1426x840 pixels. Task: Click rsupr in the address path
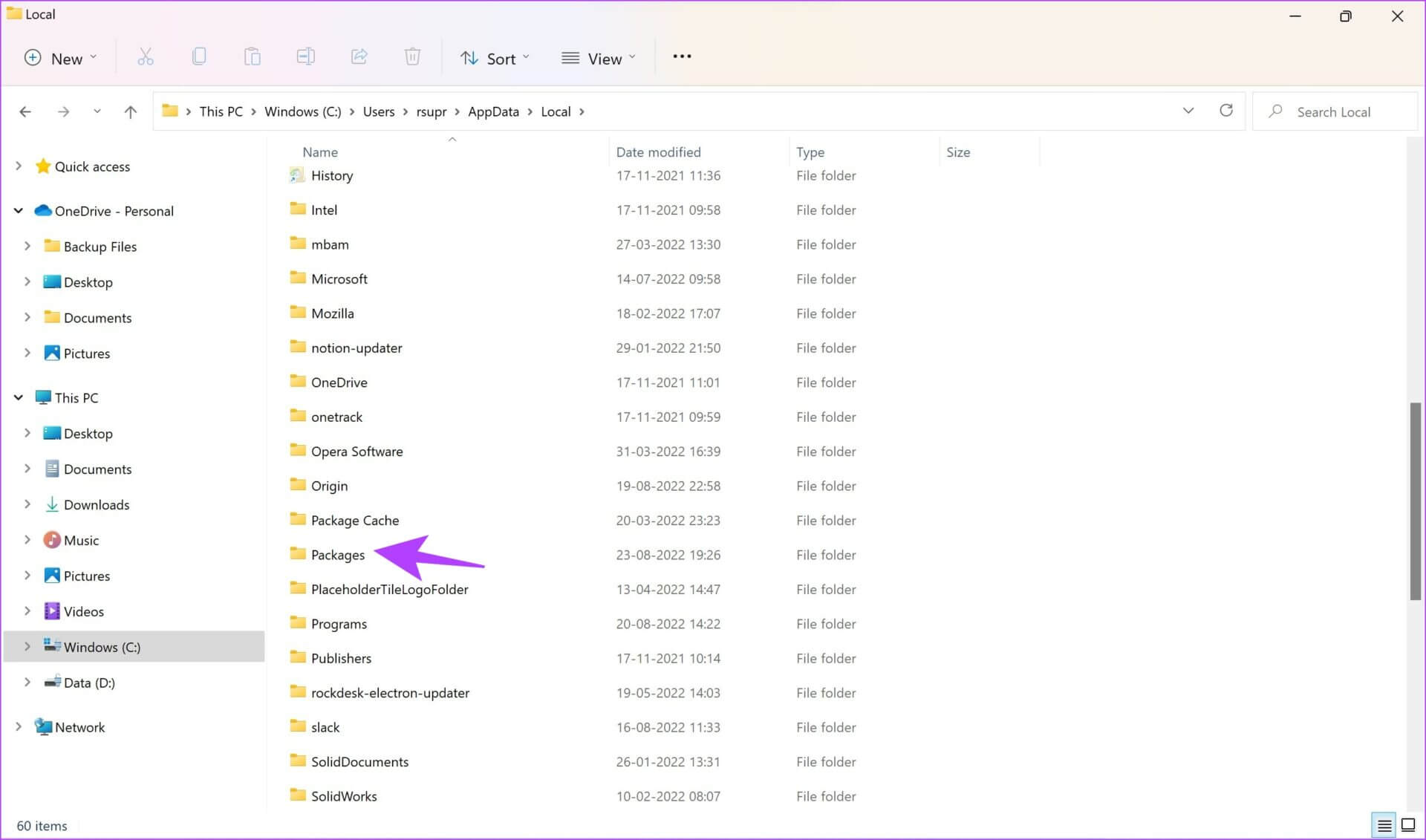(x=432, y=111)
